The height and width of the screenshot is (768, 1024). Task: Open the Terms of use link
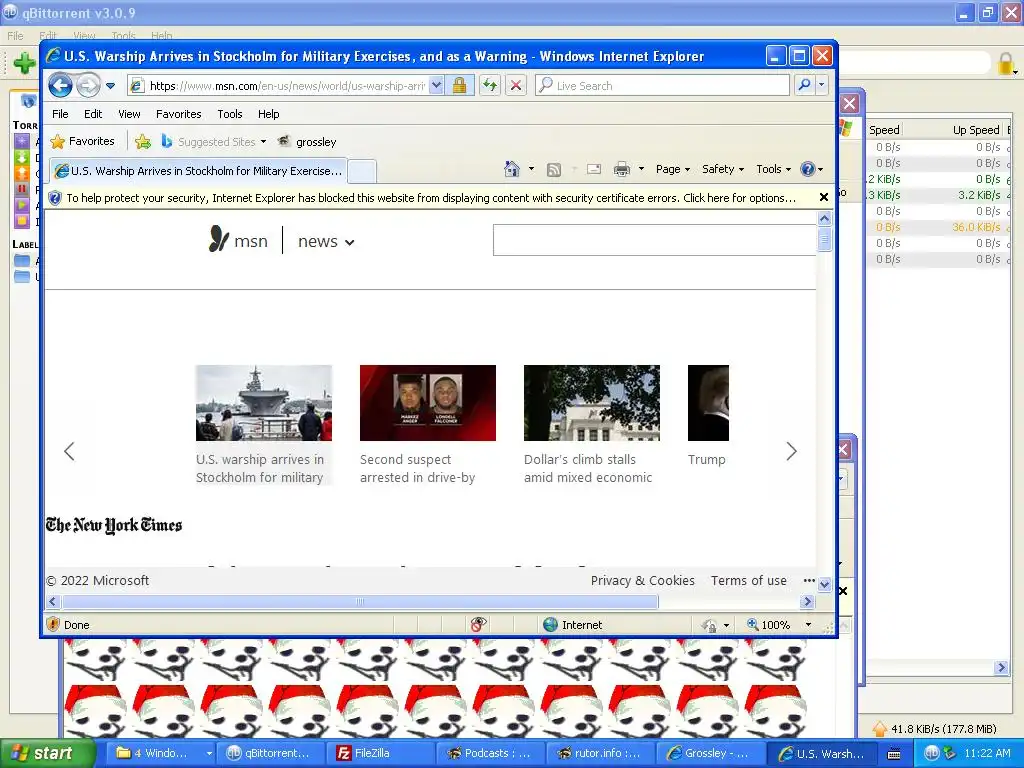(748, 581)
